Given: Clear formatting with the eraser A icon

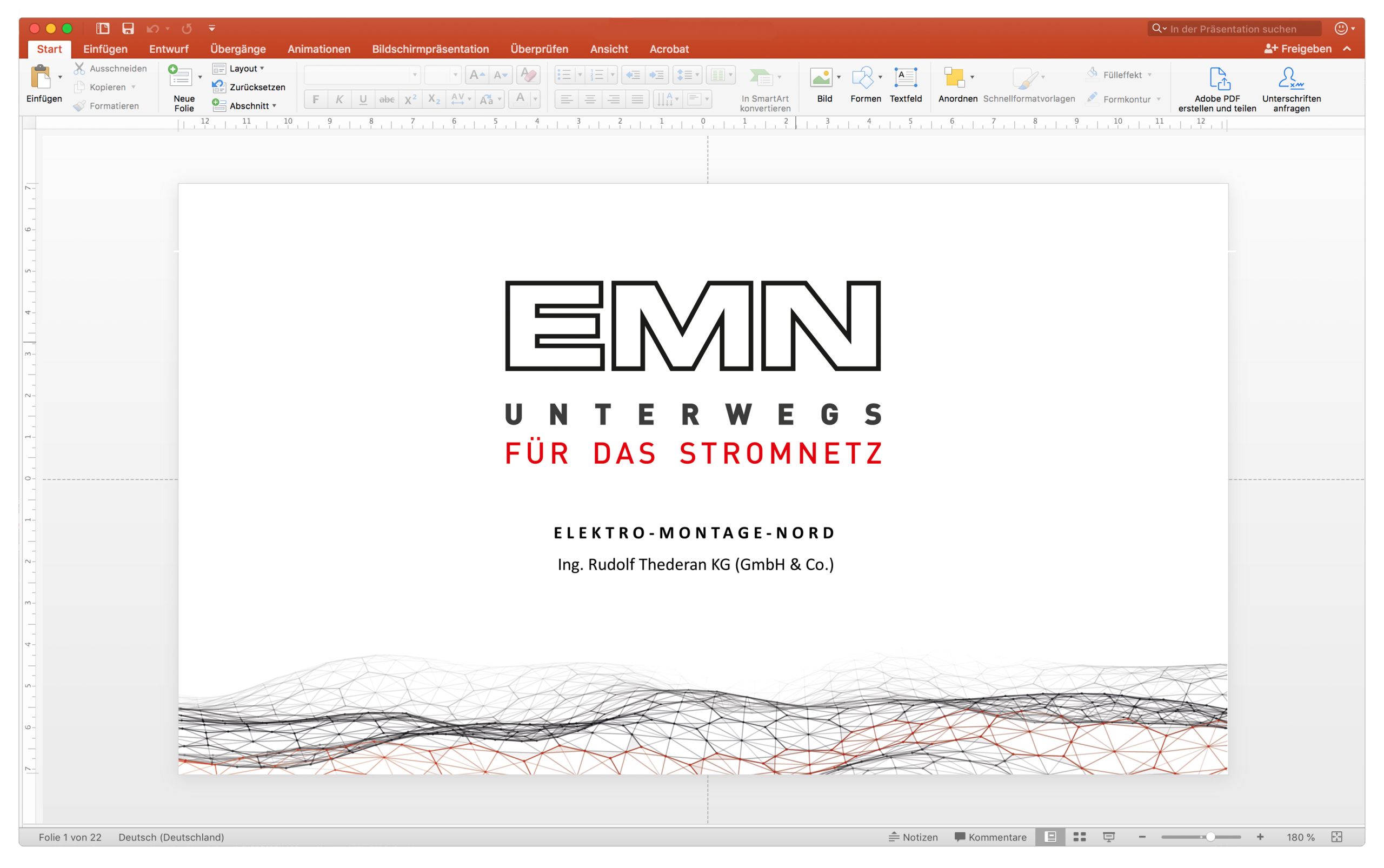Looking at the screenshot, I should (528, 75).
